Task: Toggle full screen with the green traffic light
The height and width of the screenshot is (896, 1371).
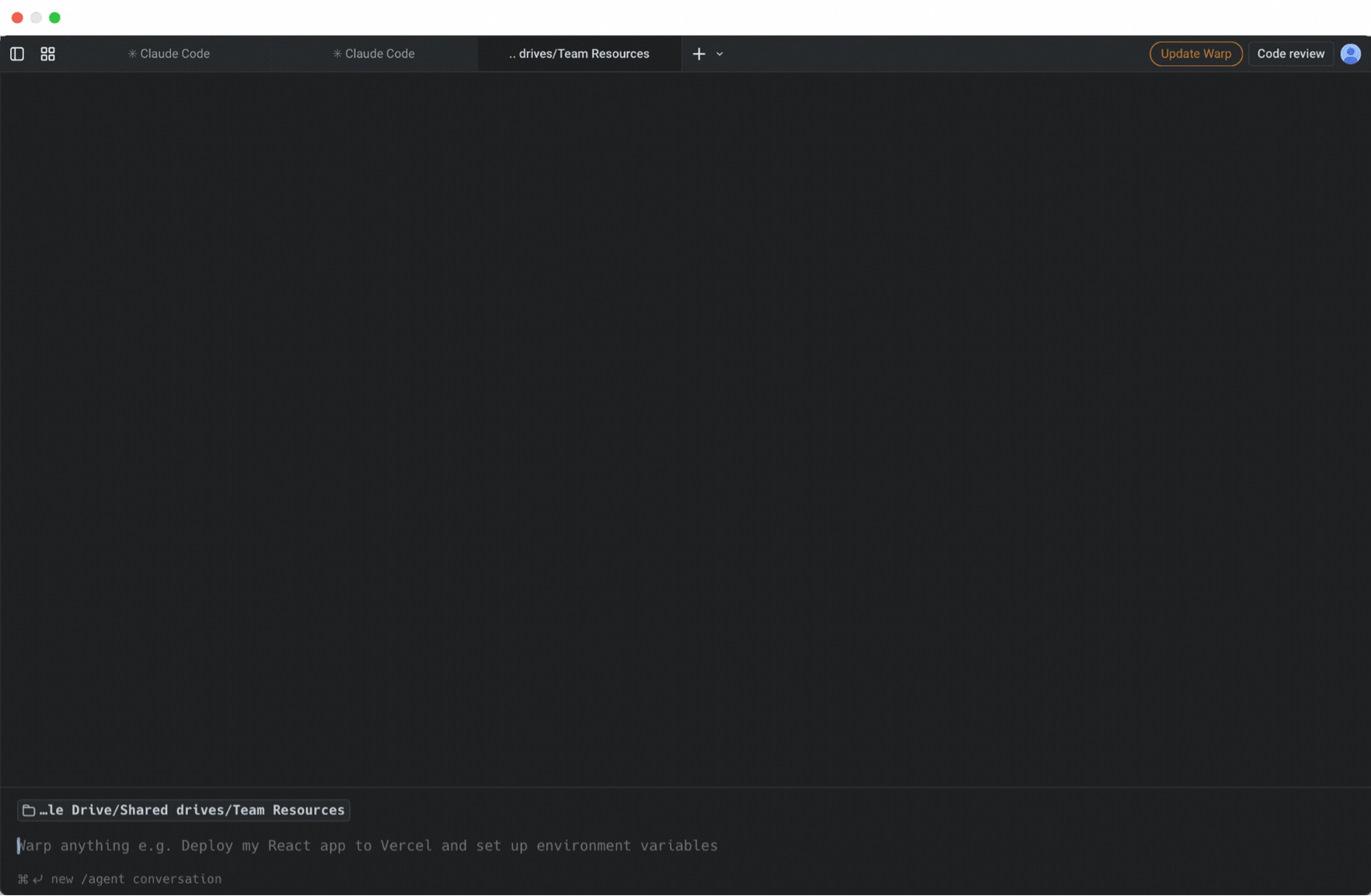Action: point(54,17)
